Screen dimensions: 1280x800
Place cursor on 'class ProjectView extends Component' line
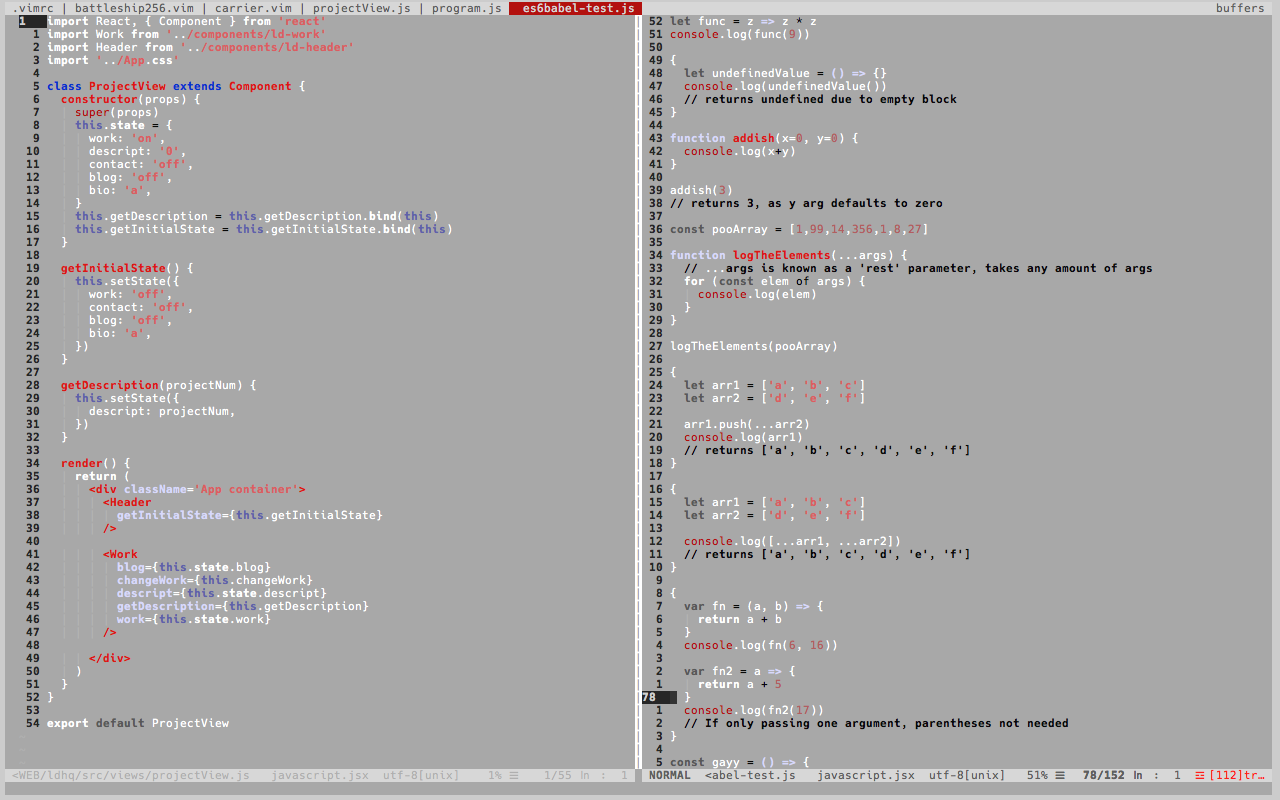tap(176, 86)
